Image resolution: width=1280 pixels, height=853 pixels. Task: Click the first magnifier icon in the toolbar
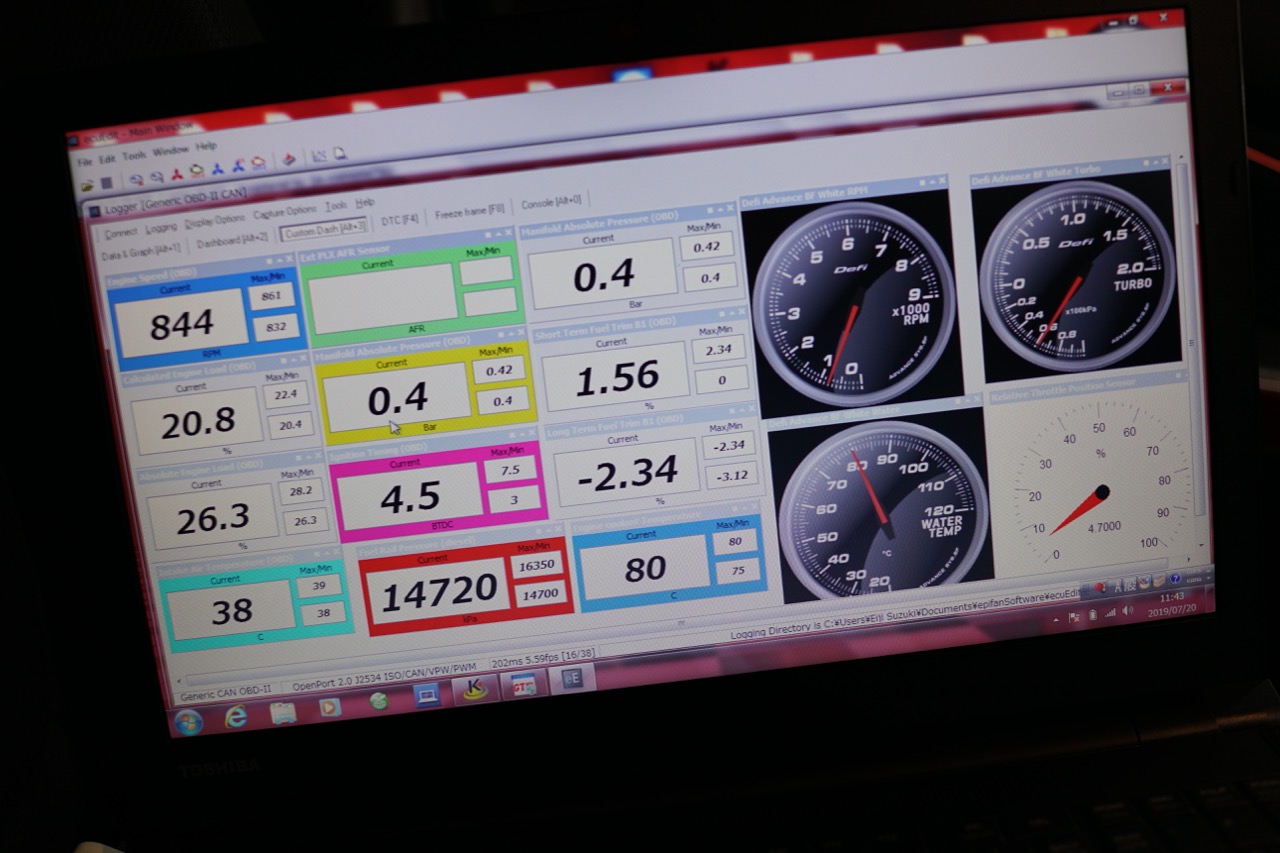(x=136, y=180)
